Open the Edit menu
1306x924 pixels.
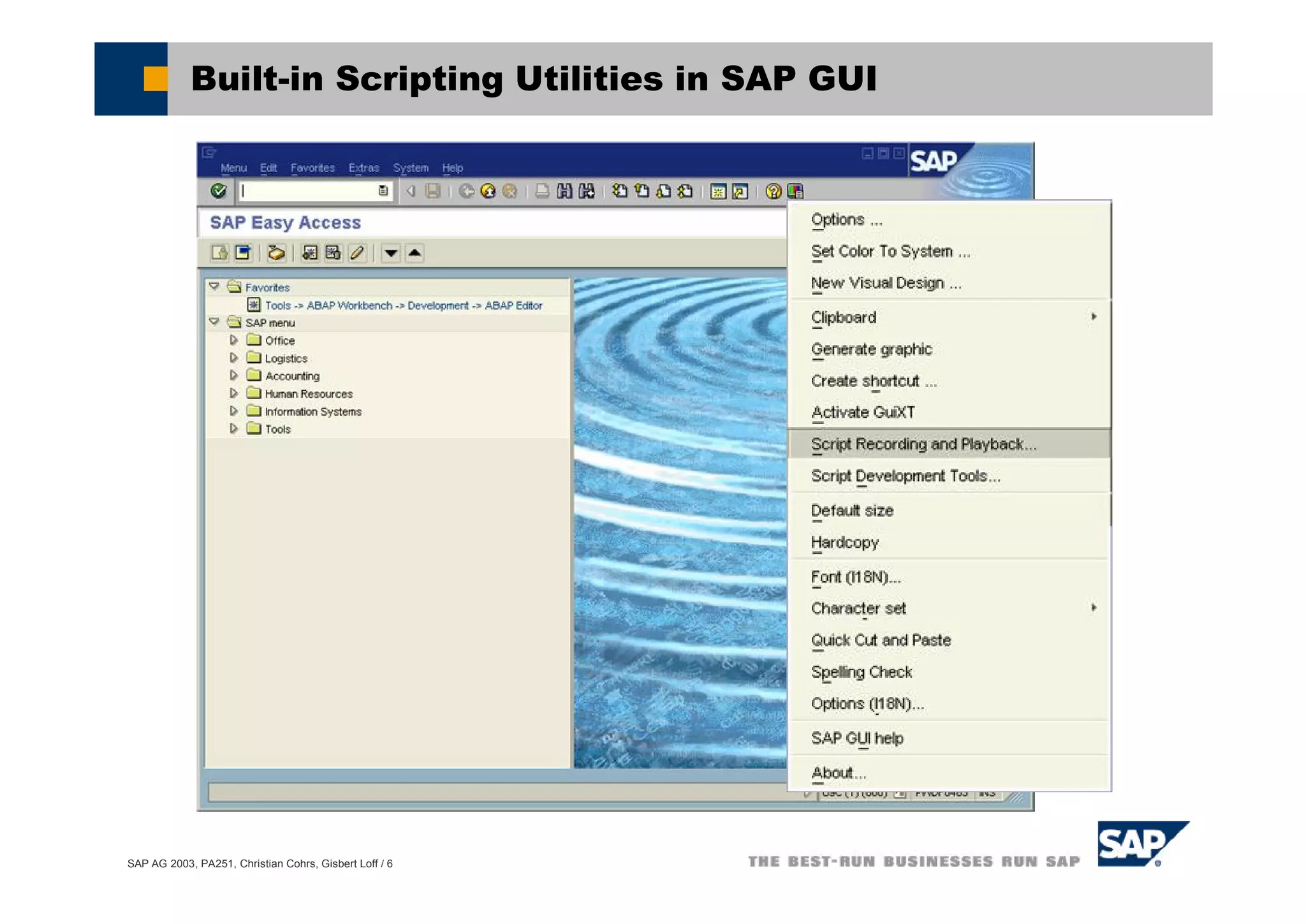tap(268, 168)
